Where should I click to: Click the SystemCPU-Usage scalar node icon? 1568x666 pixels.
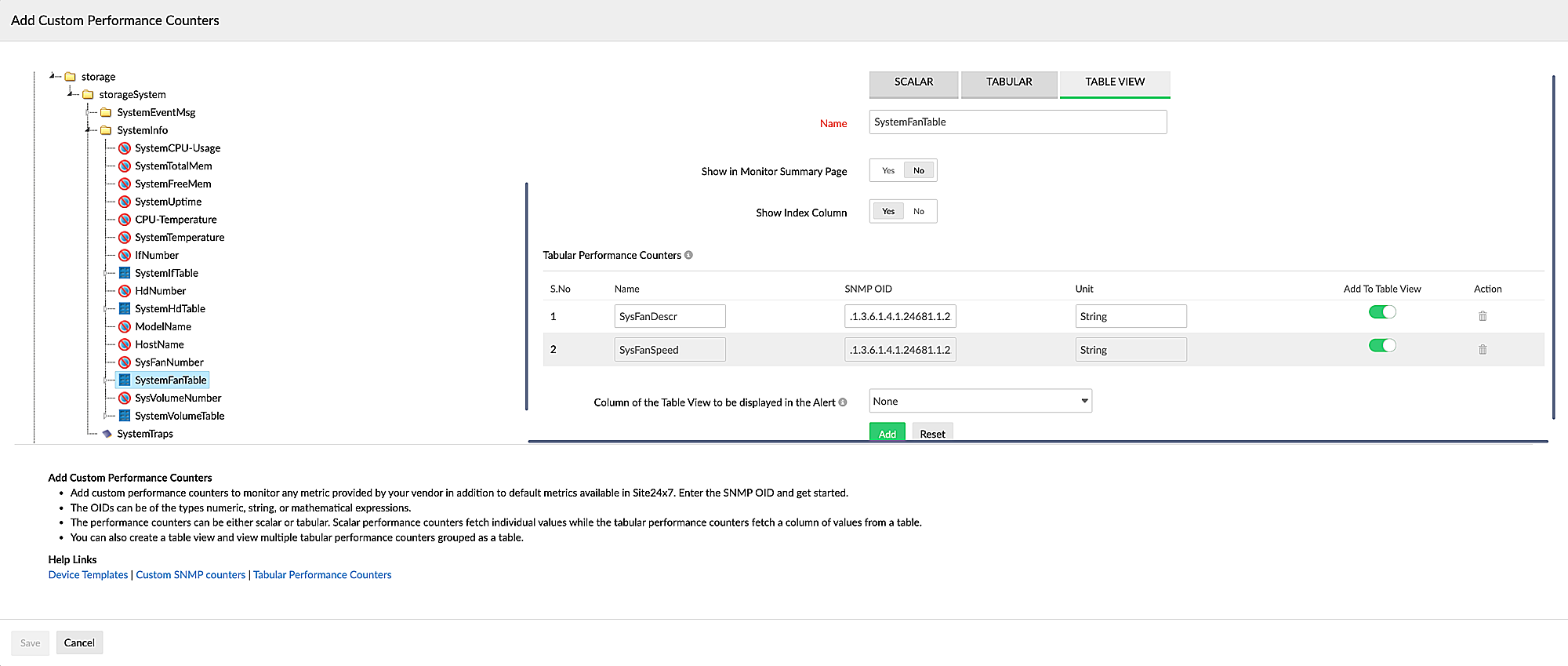[x=125, y=148]
